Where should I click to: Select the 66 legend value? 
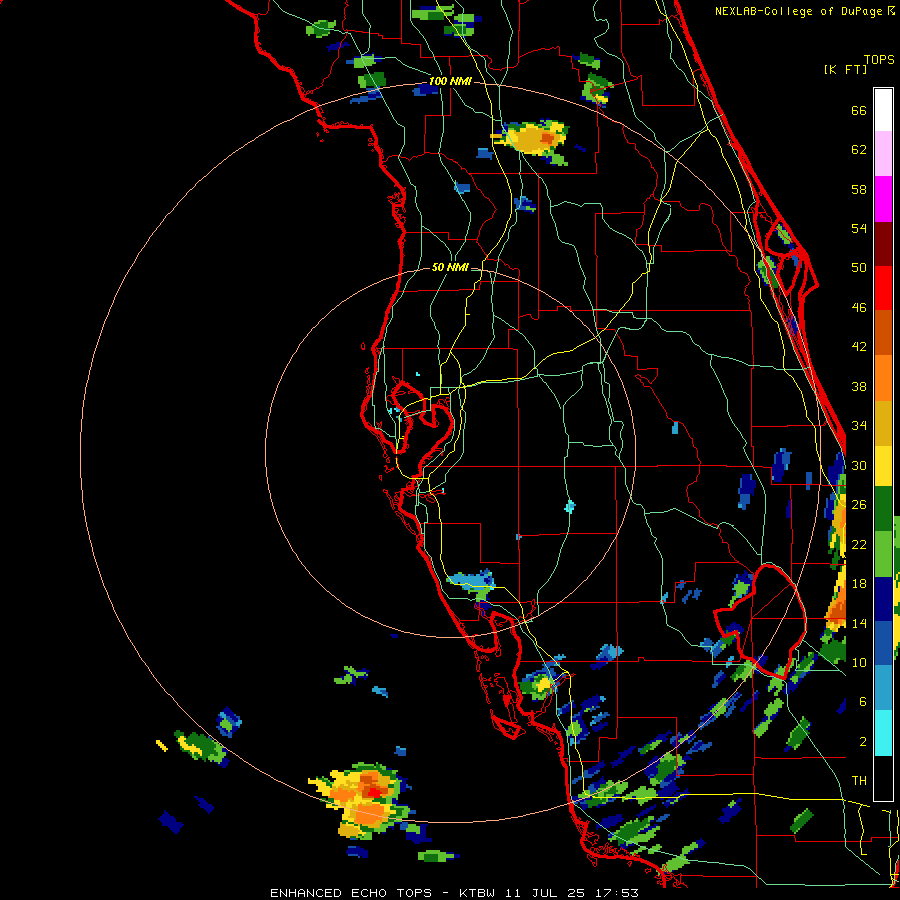[x=859, y=111]
